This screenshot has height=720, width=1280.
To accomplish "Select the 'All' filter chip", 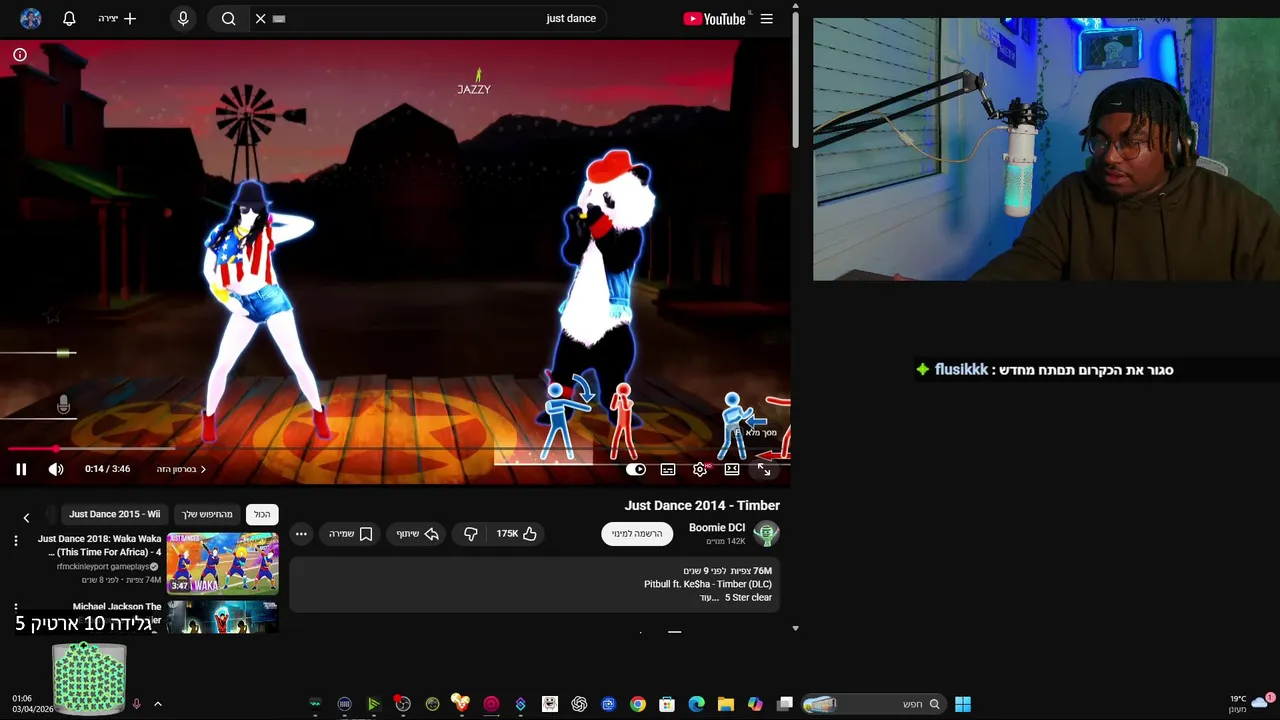I will tap(262, 514).
